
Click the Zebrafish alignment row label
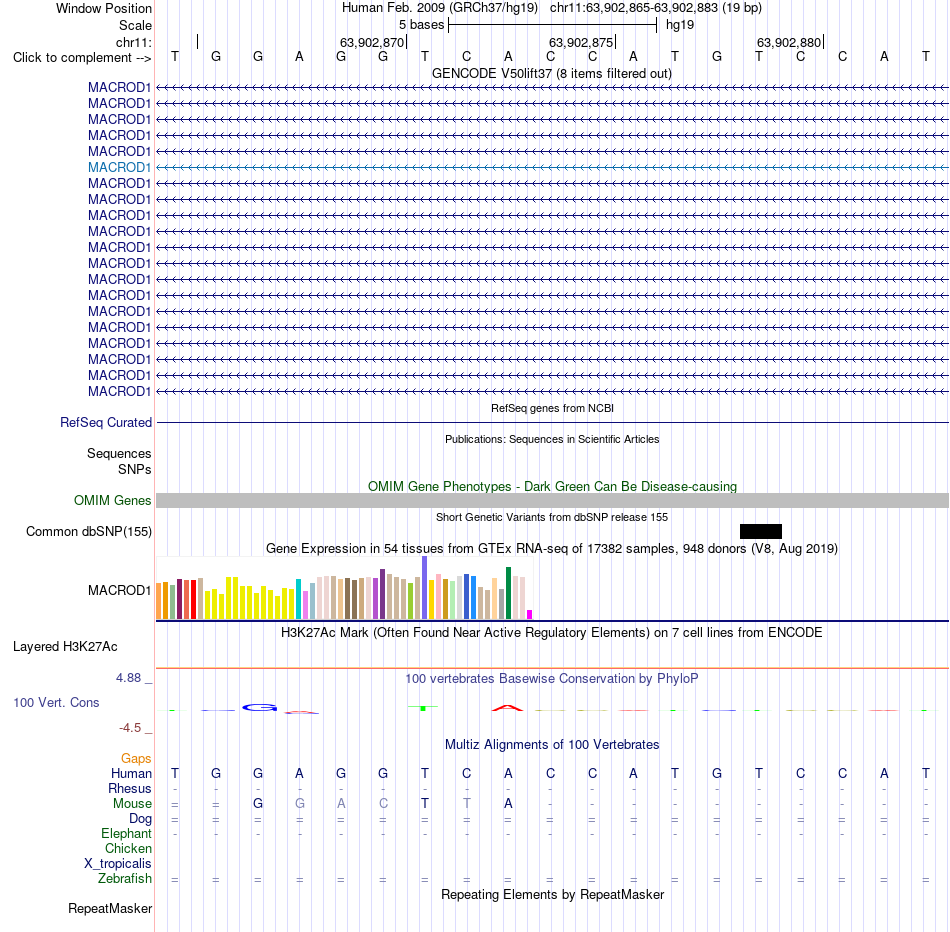(125, 878)
